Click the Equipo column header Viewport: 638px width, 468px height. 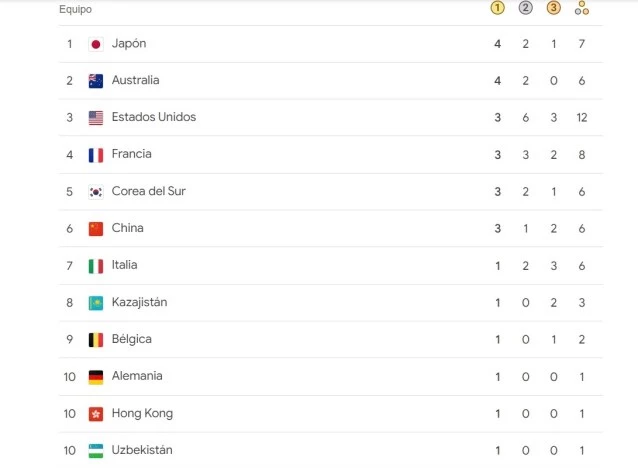pyautogui.click(x=75, y=9)
